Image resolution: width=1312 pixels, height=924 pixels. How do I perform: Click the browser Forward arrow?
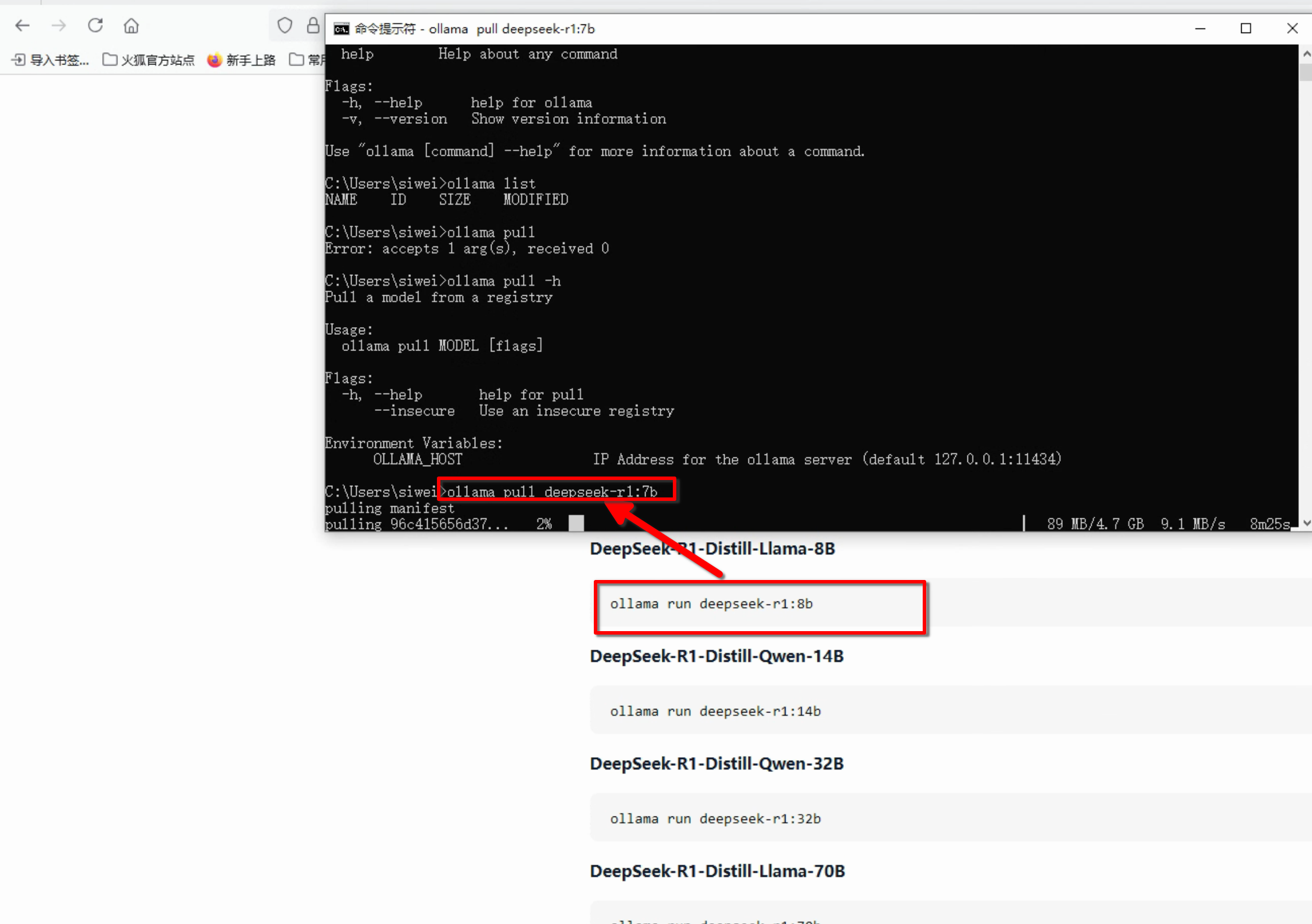(x=59, y=26)
